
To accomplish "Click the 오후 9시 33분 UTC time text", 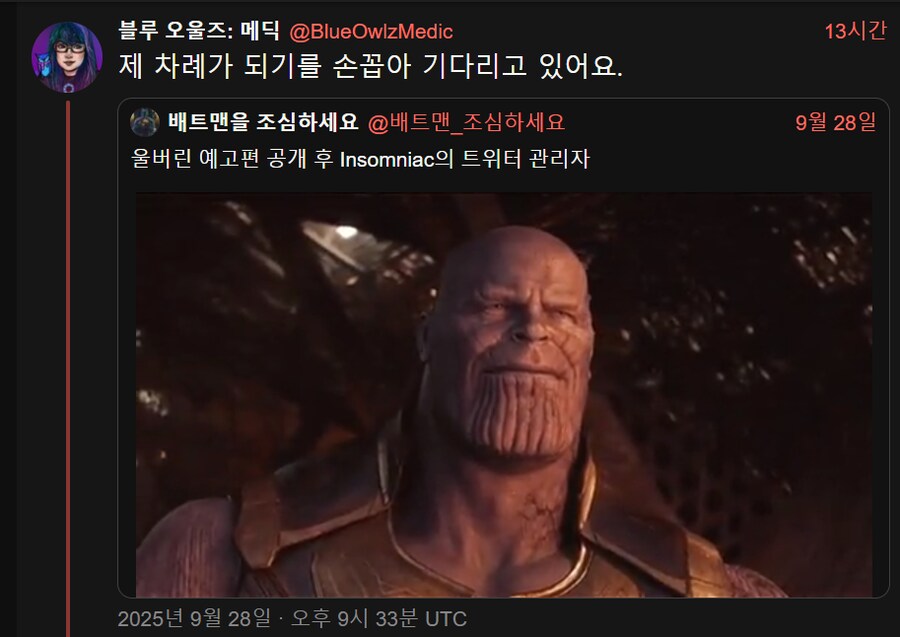I will (379, 619).
